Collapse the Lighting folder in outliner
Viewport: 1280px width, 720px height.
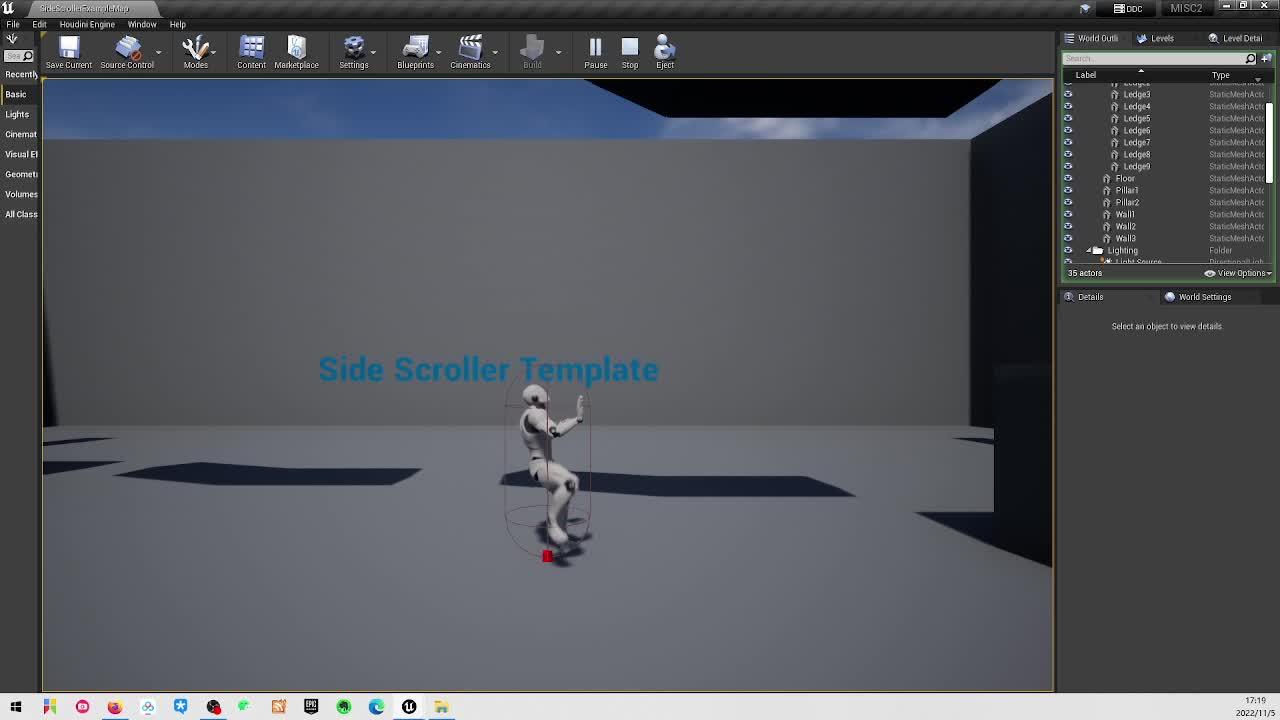pos(1089,251)
